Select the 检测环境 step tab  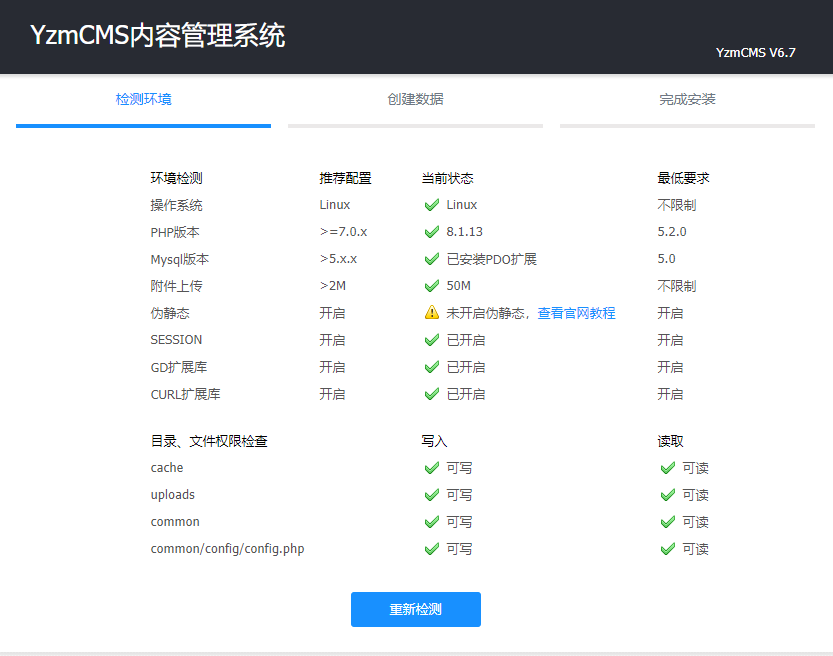pyautogui.click(x=143, y=99)
